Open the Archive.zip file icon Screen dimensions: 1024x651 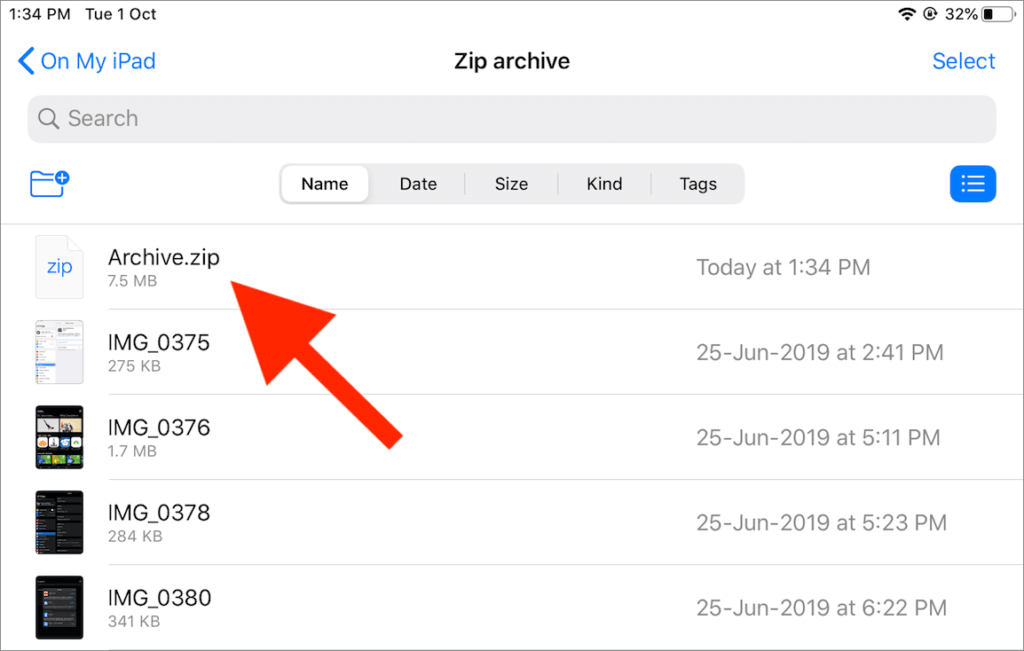59,266
